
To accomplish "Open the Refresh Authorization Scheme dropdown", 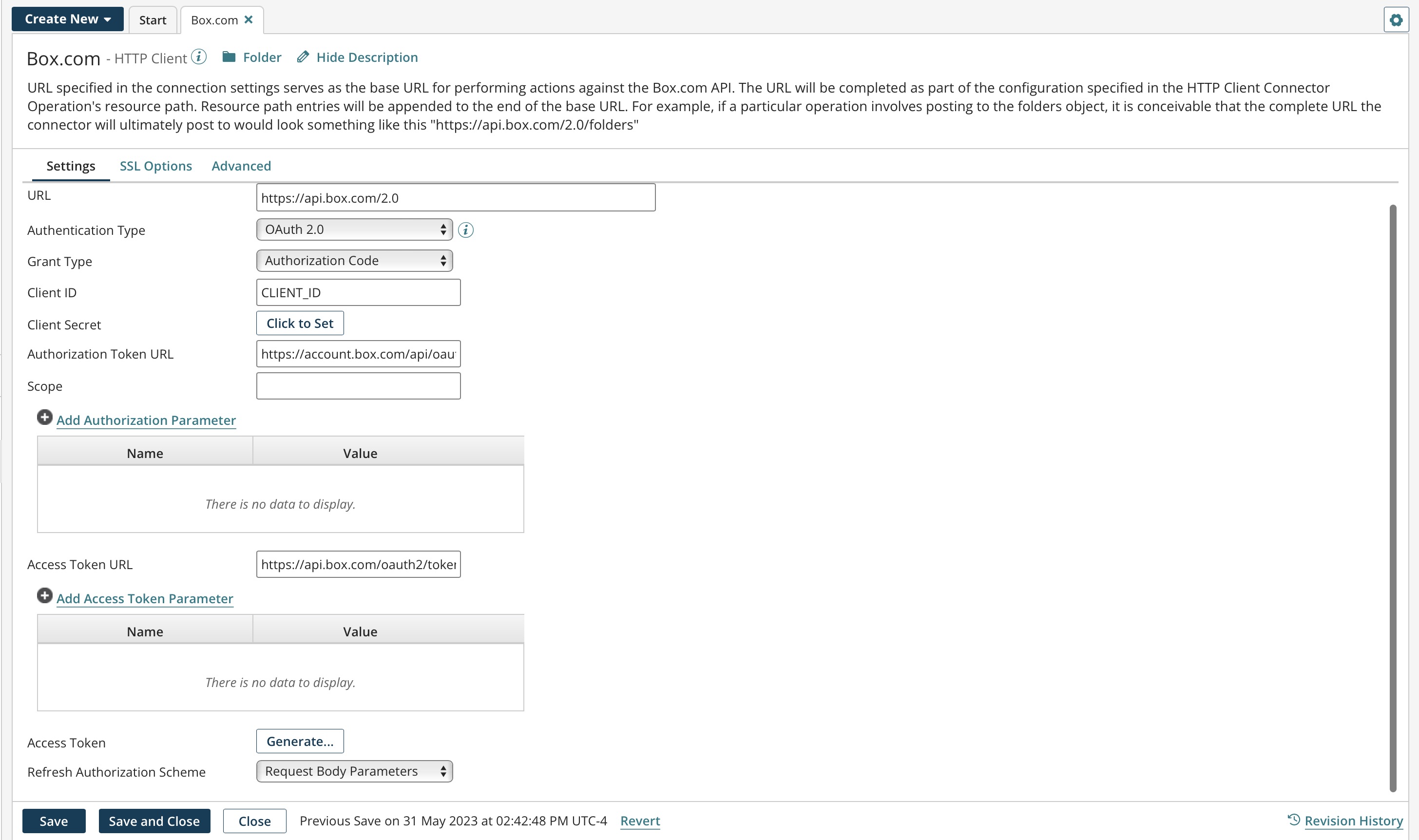I will point(354,771).
